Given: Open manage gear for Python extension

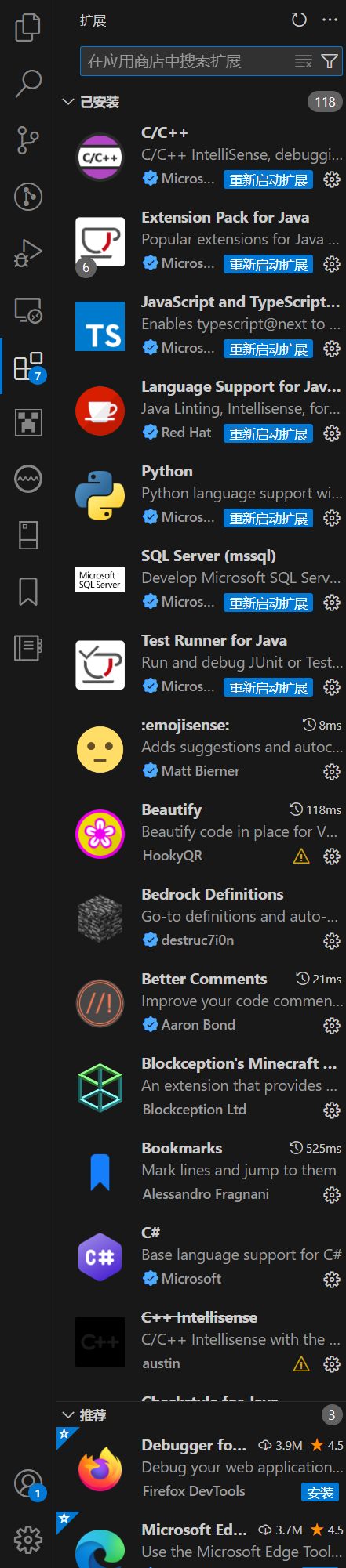Looking at the screenshot, I should point(332,518).
